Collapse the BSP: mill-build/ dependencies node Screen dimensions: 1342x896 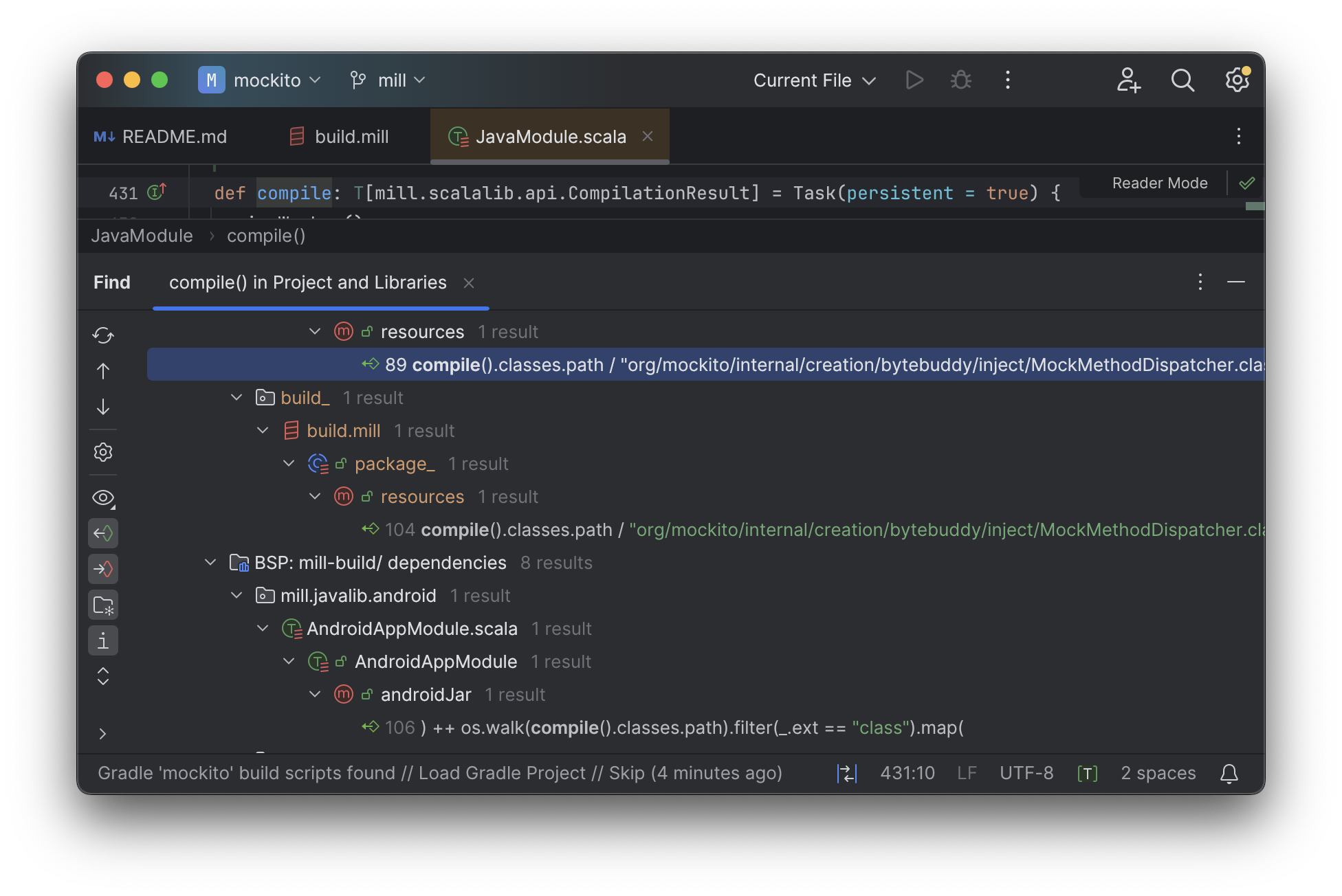click(210, 562)
